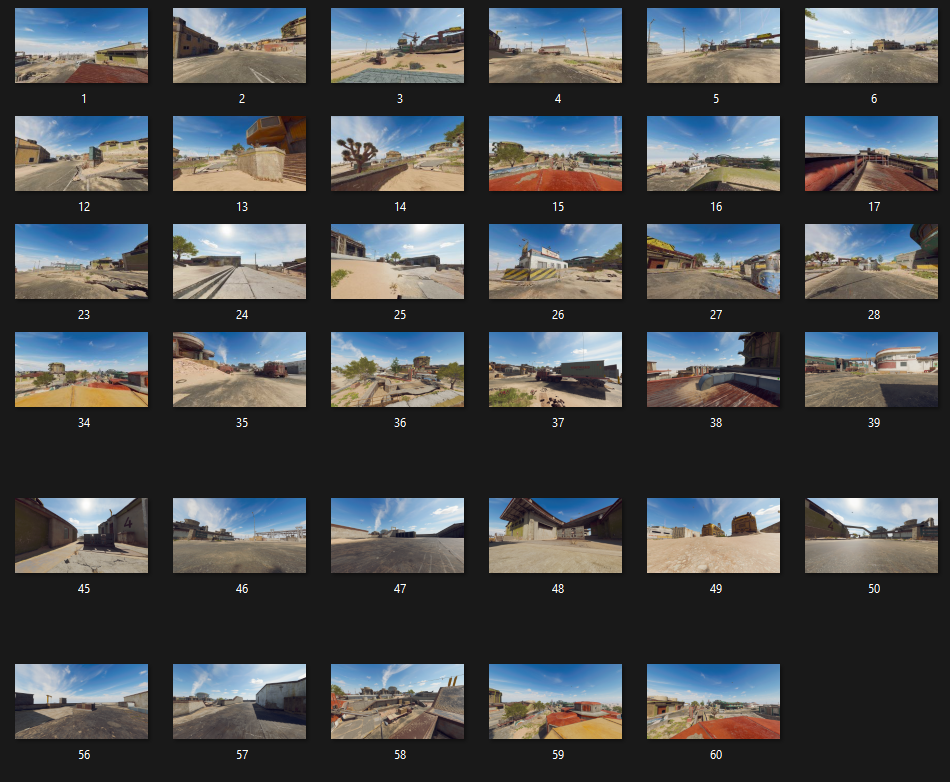Select thumbnail 37 with green truck
Screen dimensions: 950x782
pos(556,369)
